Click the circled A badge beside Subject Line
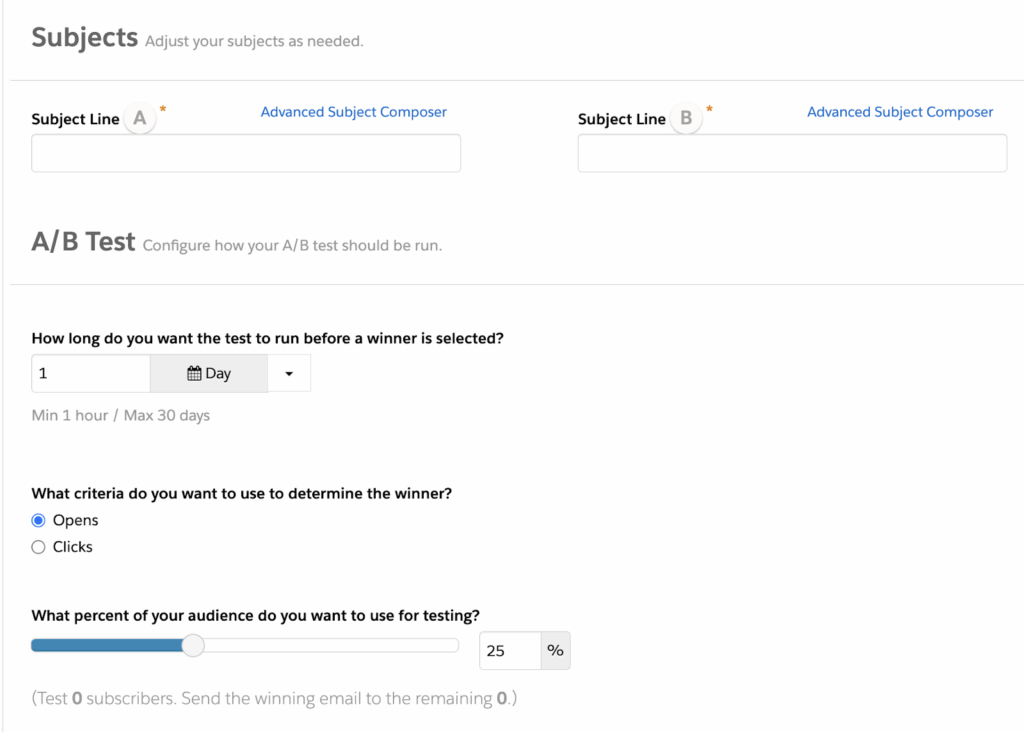 [140, 117]
